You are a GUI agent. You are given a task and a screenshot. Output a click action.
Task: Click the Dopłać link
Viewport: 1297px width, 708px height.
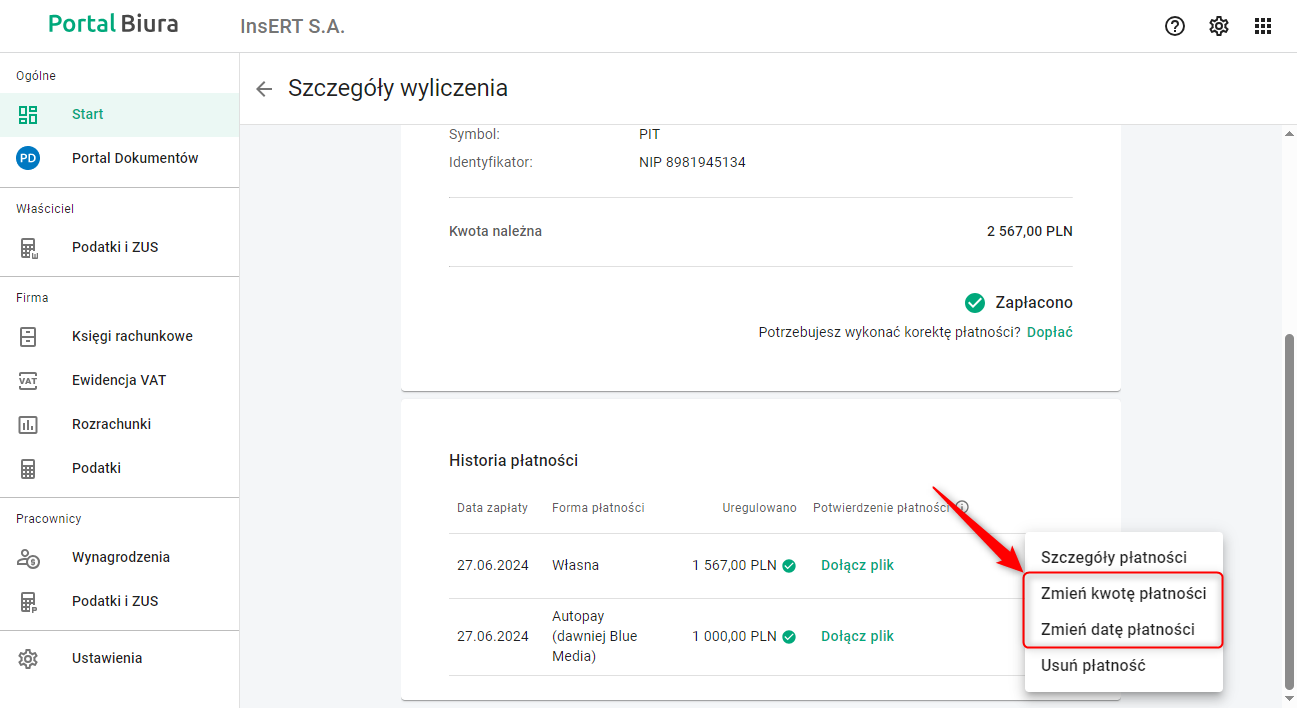[1049, 332]
